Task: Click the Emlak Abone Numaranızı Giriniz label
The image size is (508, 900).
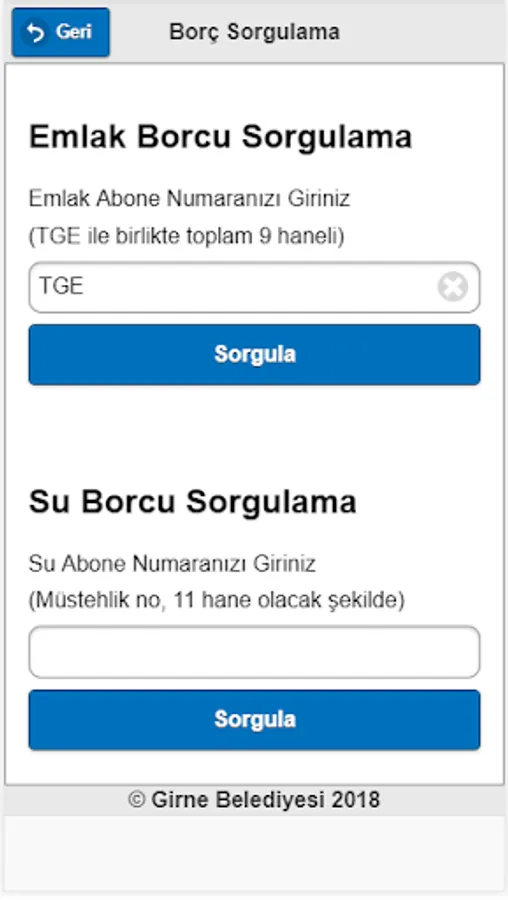Action: point(189,199)
